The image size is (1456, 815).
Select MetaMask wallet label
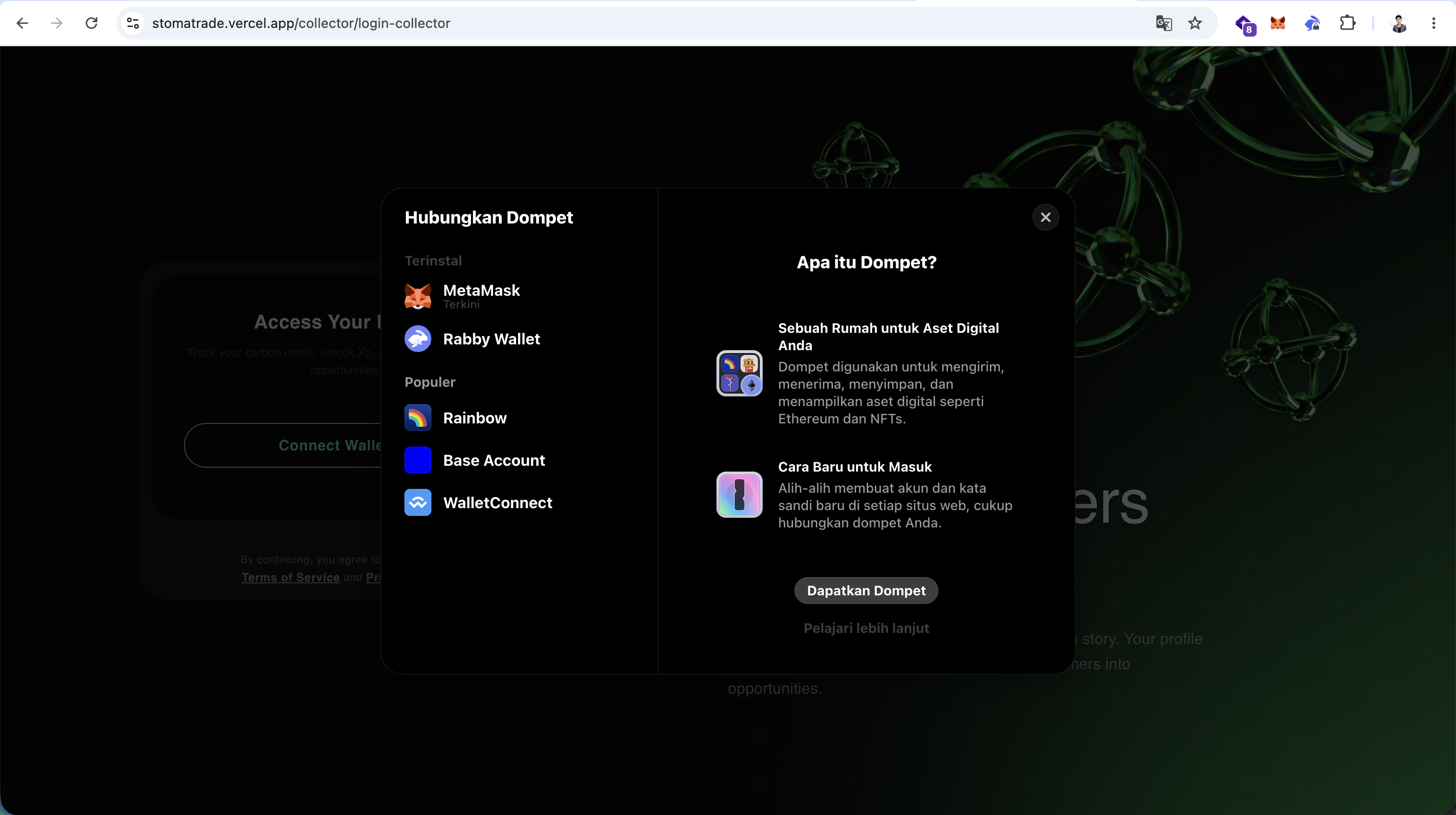pos(481,291)
